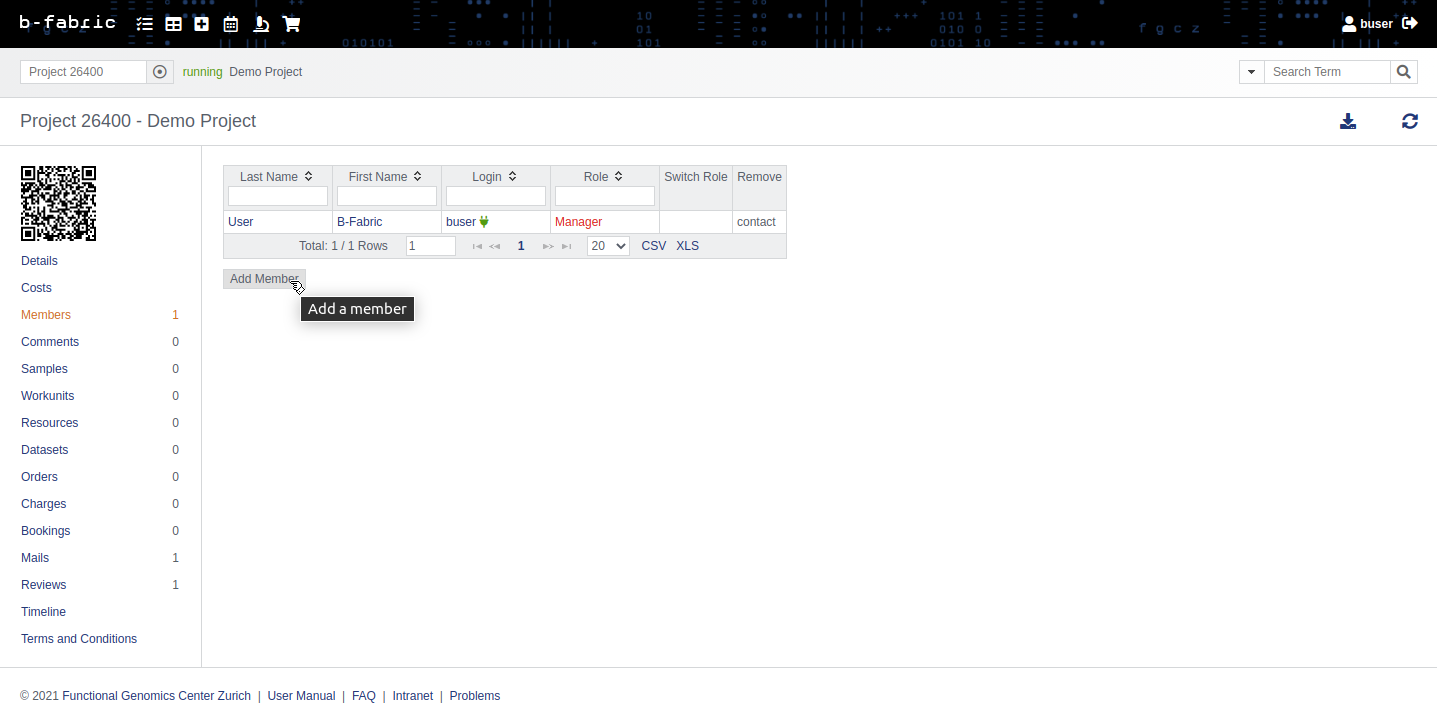This screenshot has height=709, width=1437.
Task: Open the task list icon in the header
Action: coord(145,24)
